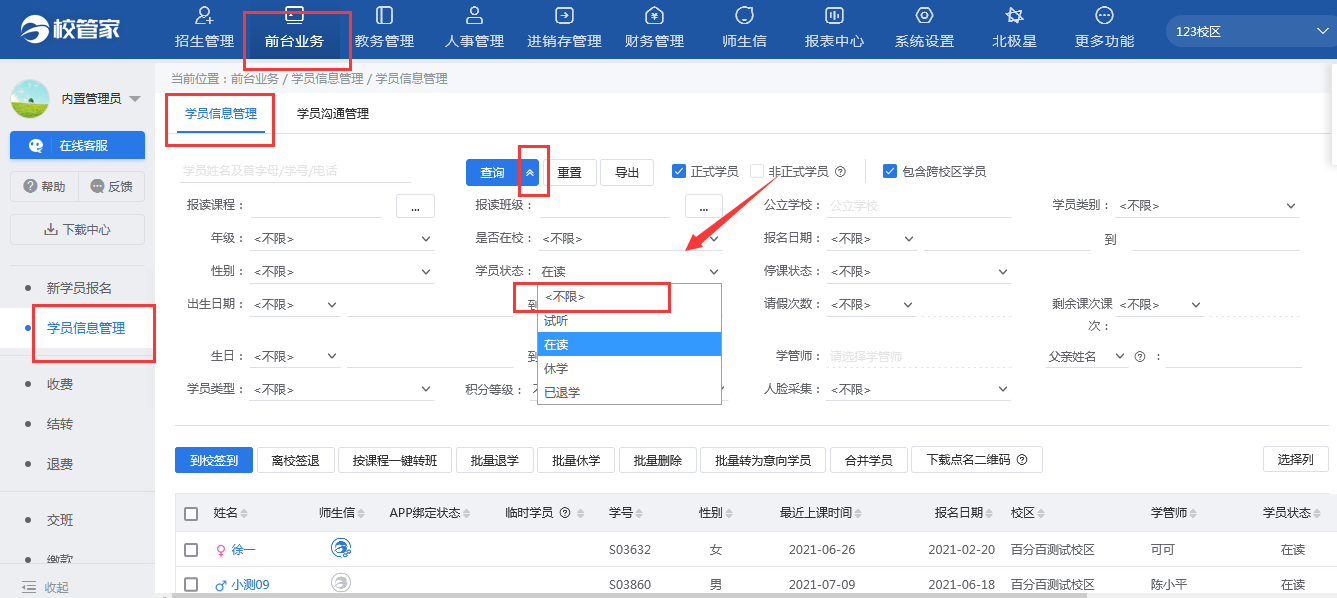Open the 前台业务 module

click(294, 28)
